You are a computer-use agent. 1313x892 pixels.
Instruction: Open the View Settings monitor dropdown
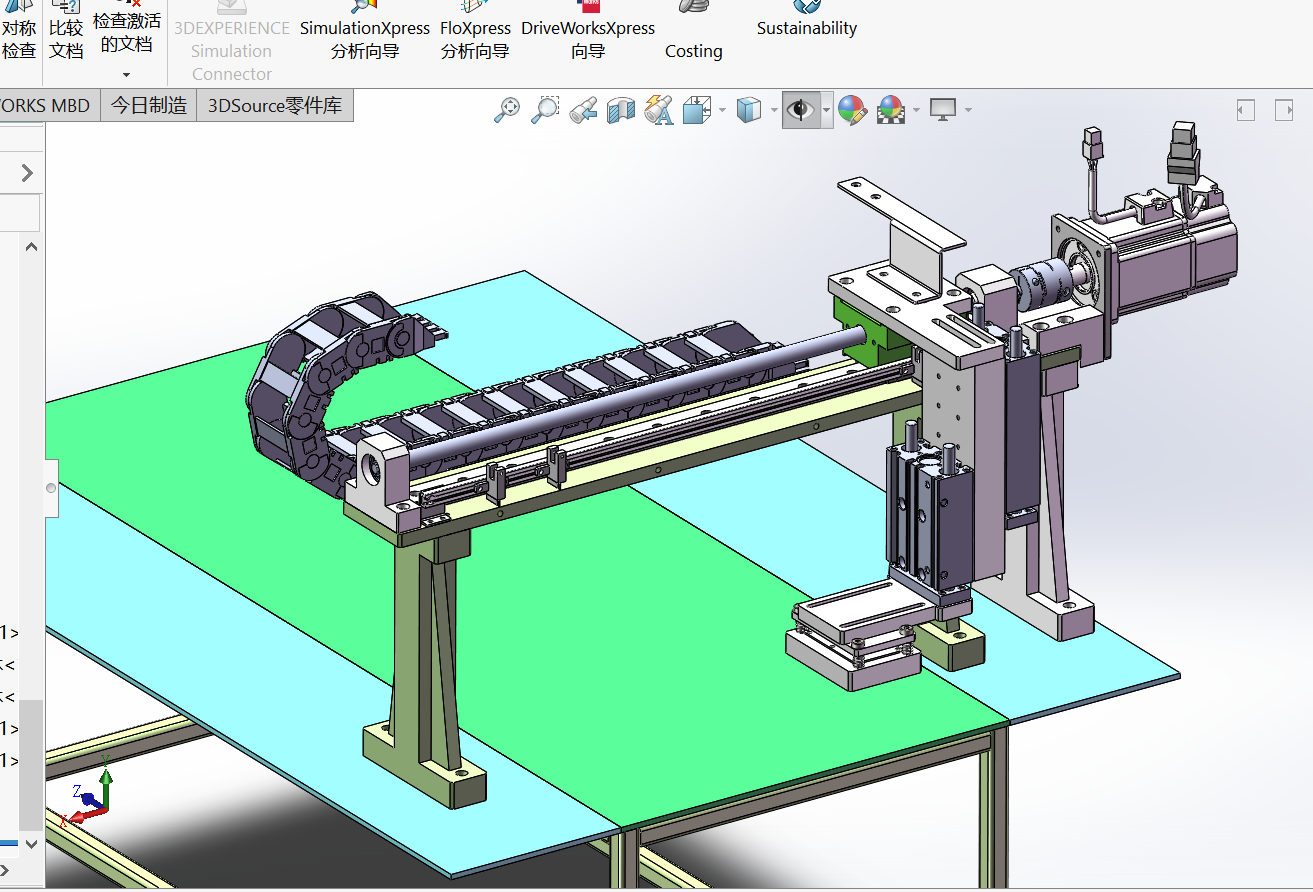pos(967,110)
